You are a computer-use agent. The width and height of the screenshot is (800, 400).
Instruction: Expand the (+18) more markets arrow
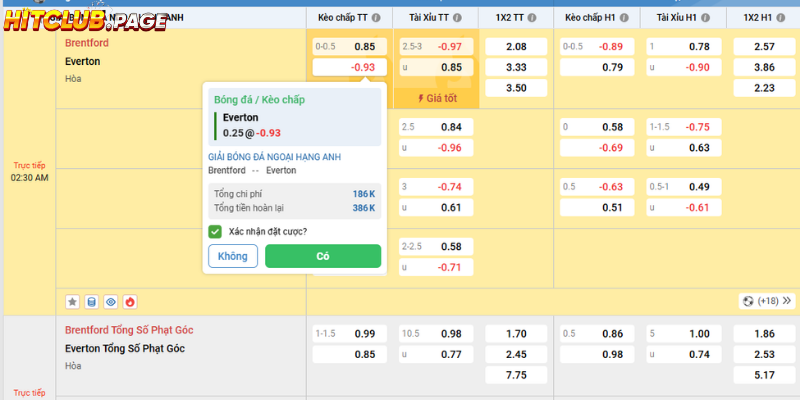[x=787, y=301]
